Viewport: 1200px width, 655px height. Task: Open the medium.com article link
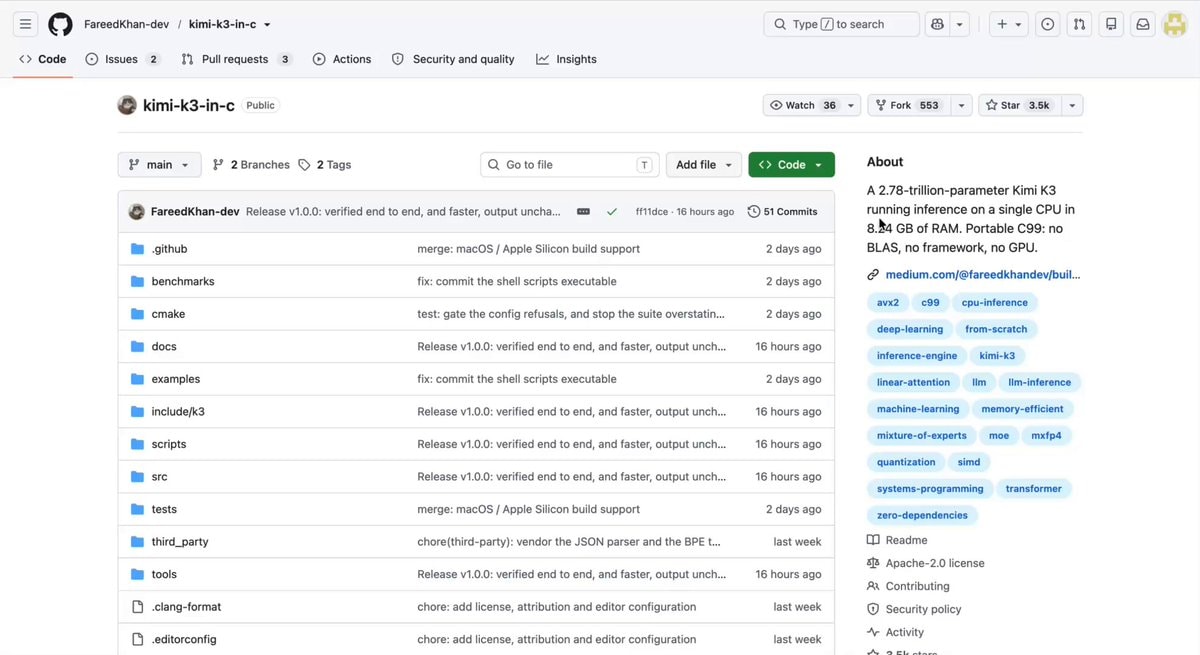[982, 275]
